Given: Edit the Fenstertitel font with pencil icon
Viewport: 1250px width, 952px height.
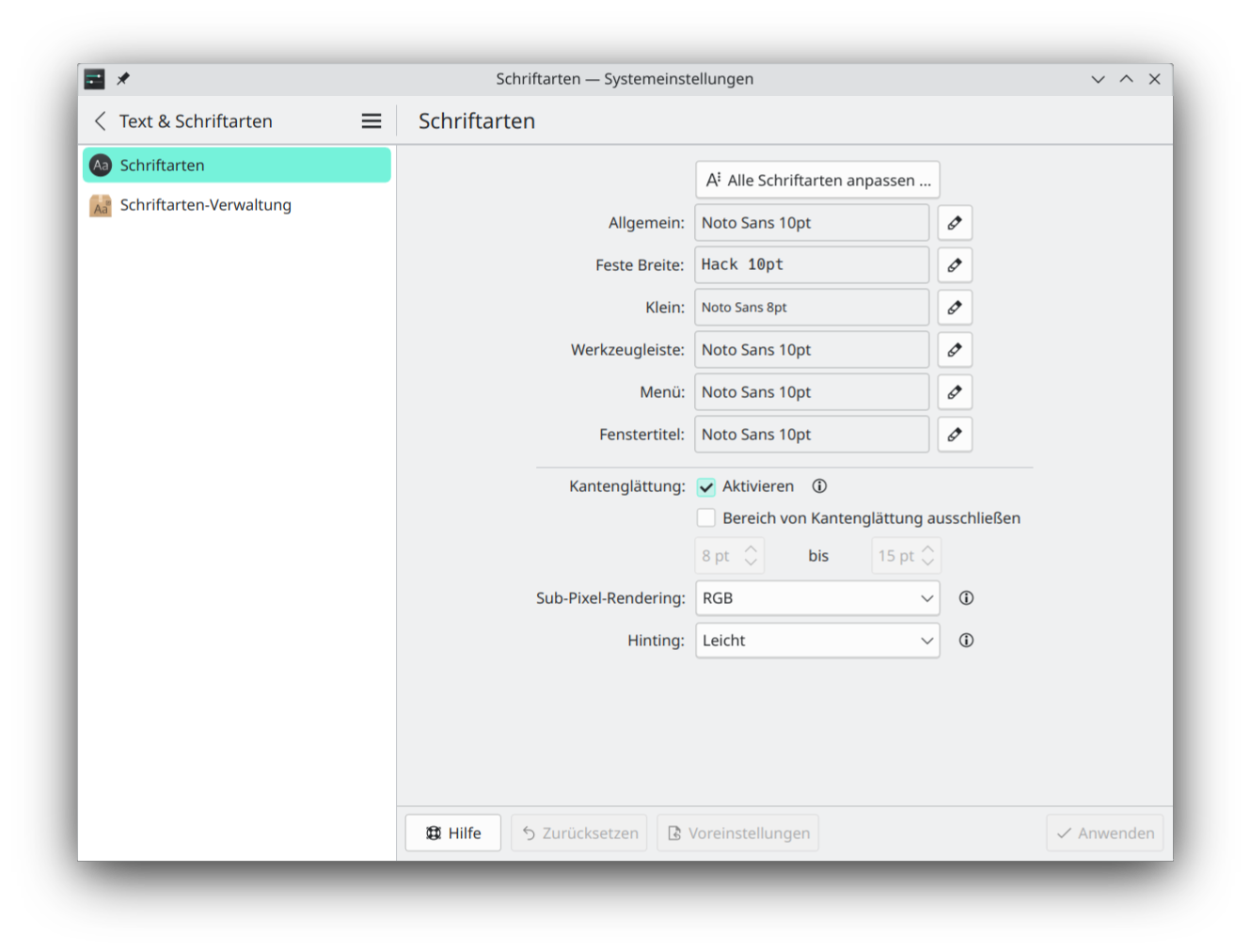Looking at the screenshot, I should coord(955,435).
